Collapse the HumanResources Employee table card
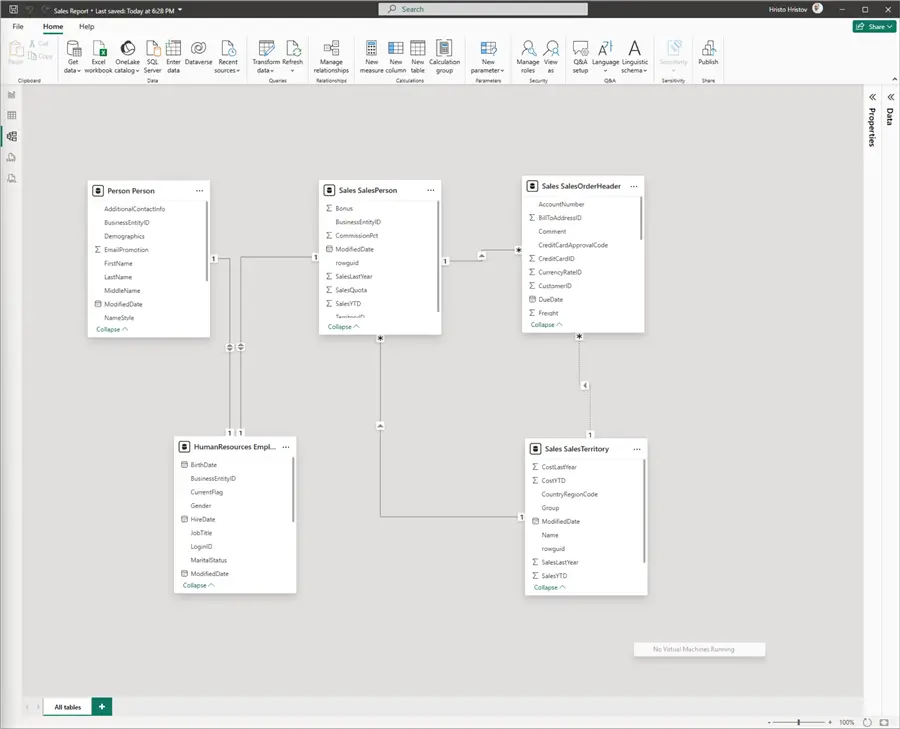Viewport: 900px width, 729px height. (199, 585)
